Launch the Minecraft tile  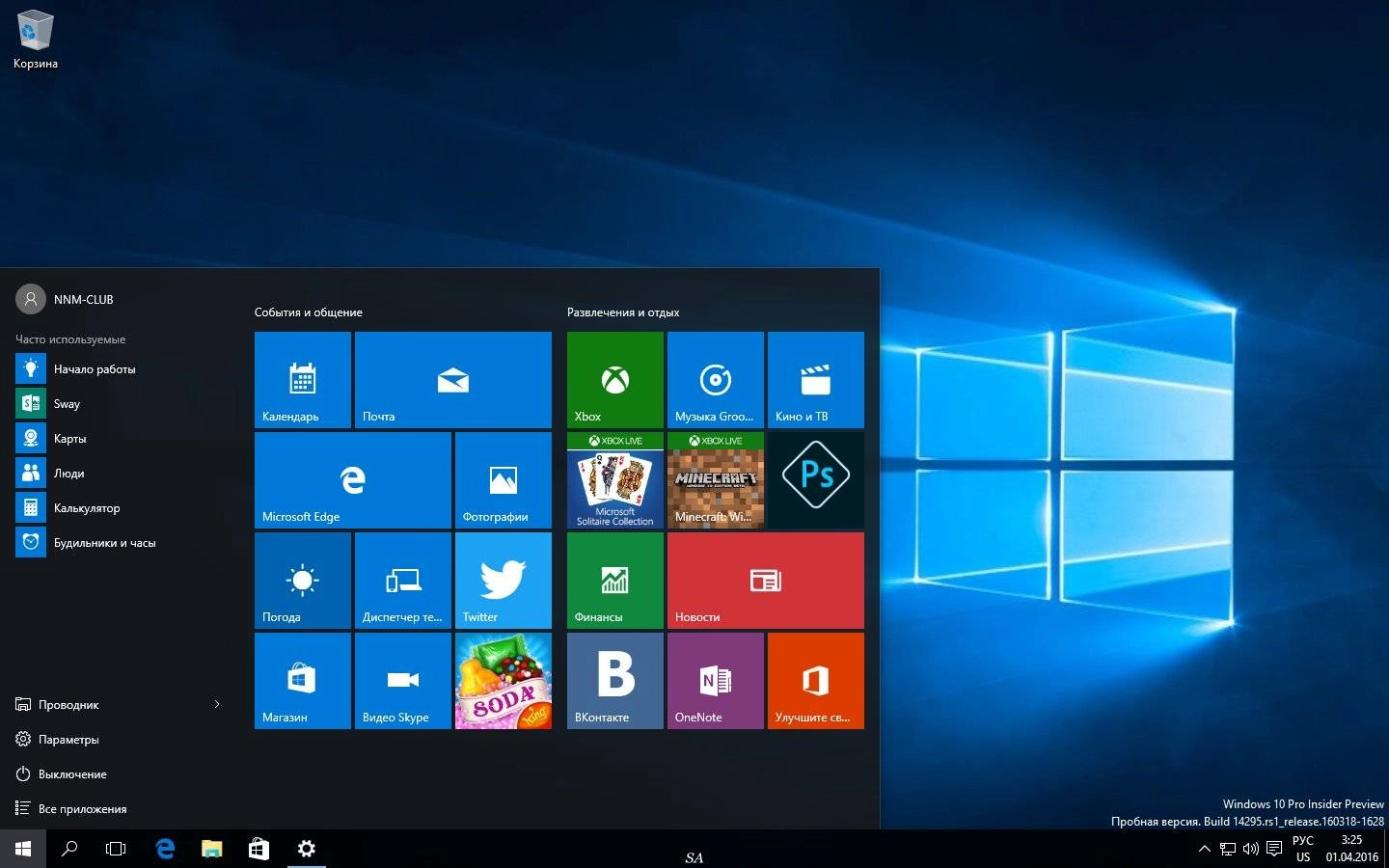pos(716,480)
